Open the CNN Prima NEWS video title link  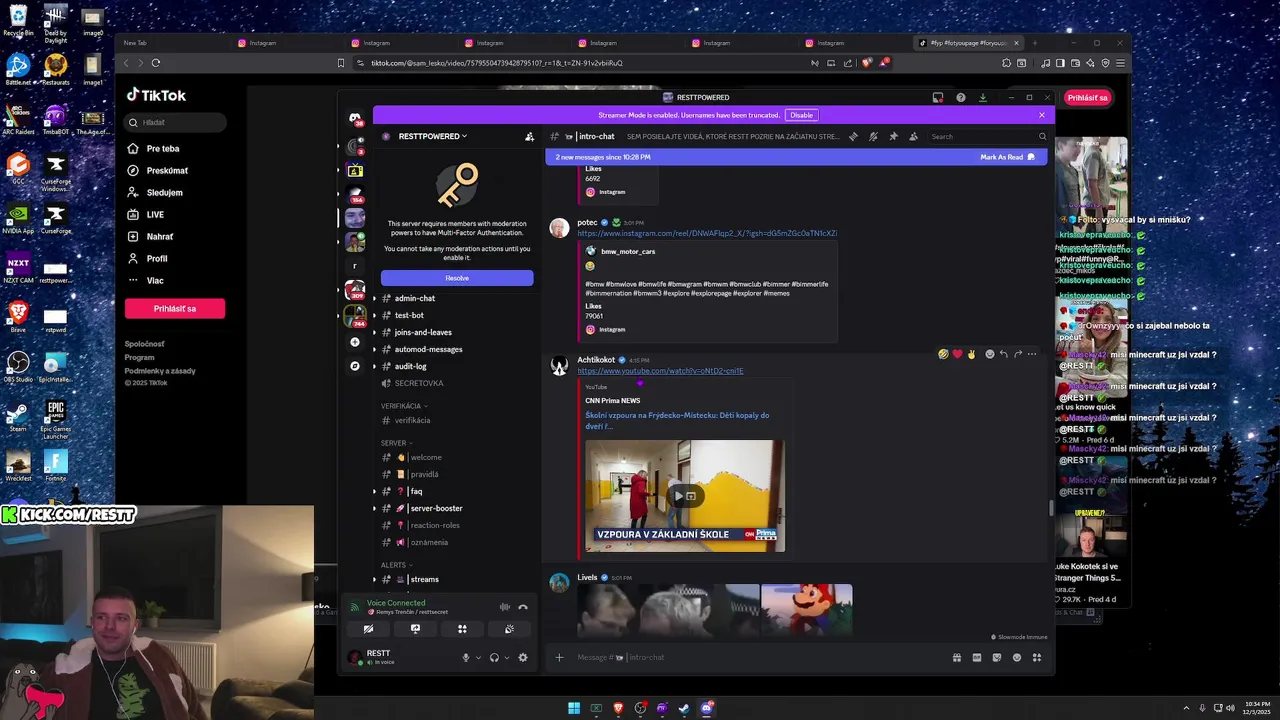tap(677, 420)
